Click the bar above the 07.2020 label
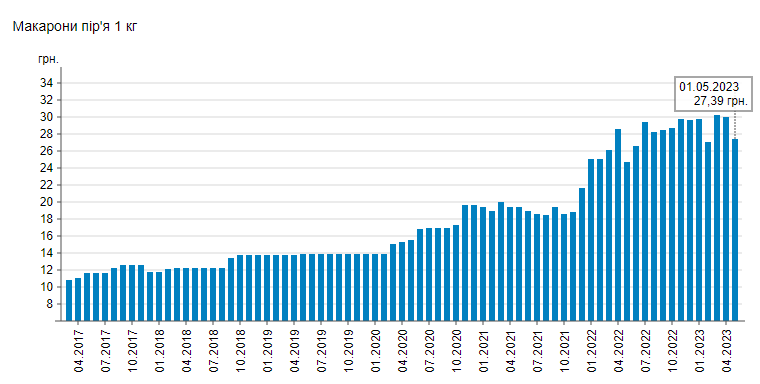The width and height of the screenshot is (760, 384). point(429,274)
